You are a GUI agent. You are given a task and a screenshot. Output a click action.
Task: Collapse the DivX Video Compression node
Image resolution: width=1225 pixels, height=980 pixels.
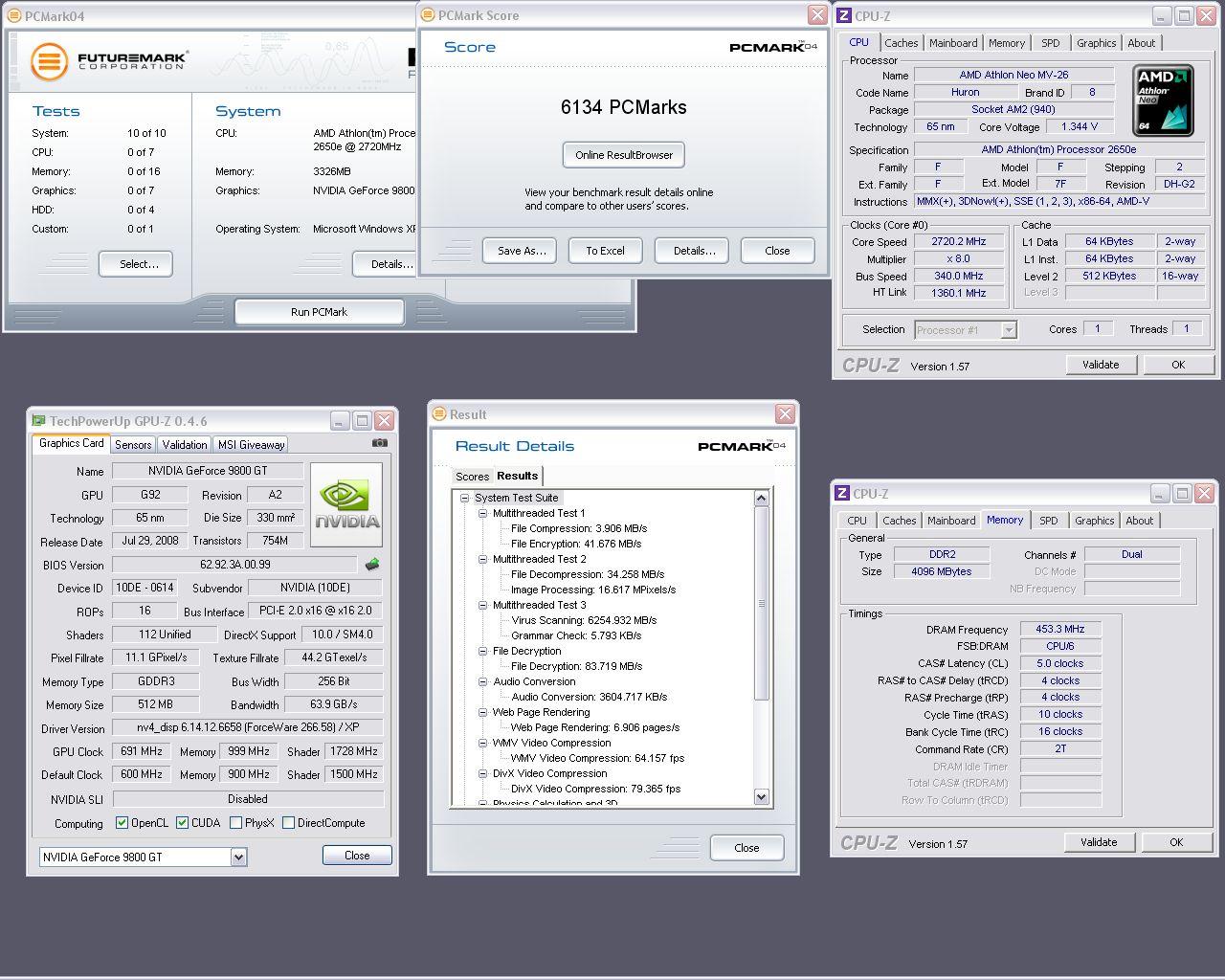(x=483, y=773)
